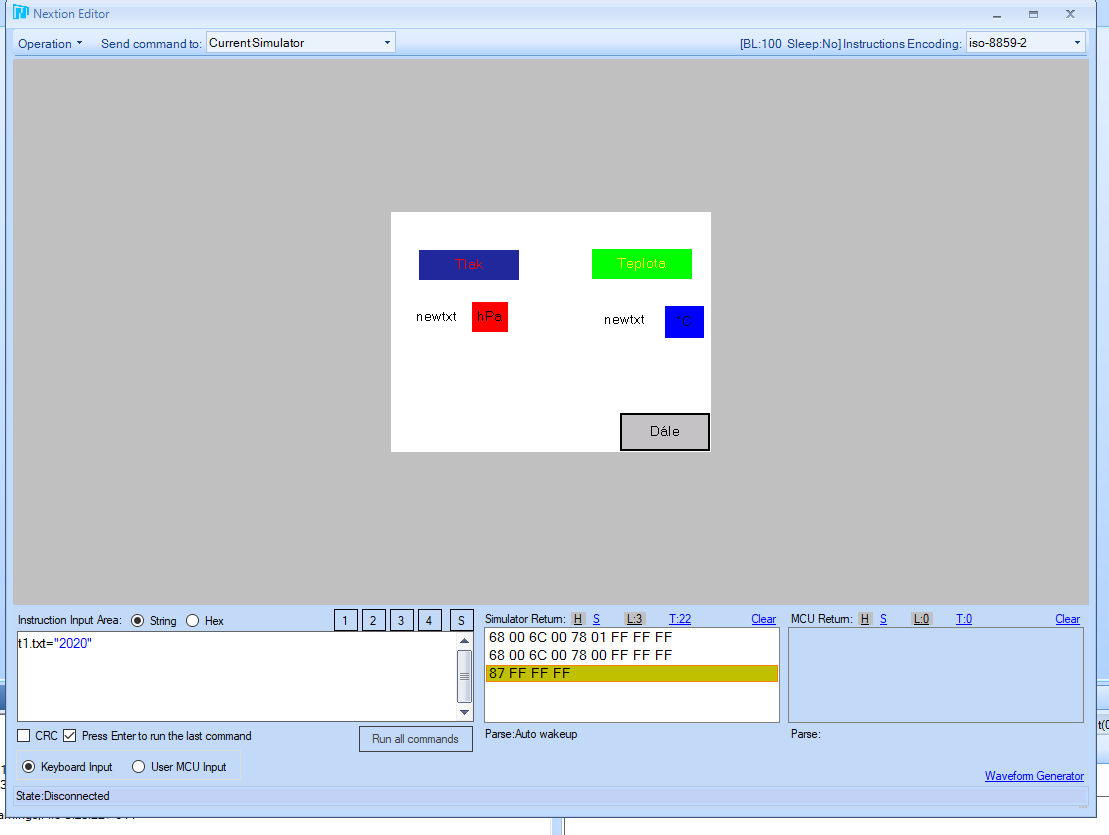Click the S button beside preset slots
The height and width of the screenshot is (835, 1109).
coord(462,620)
